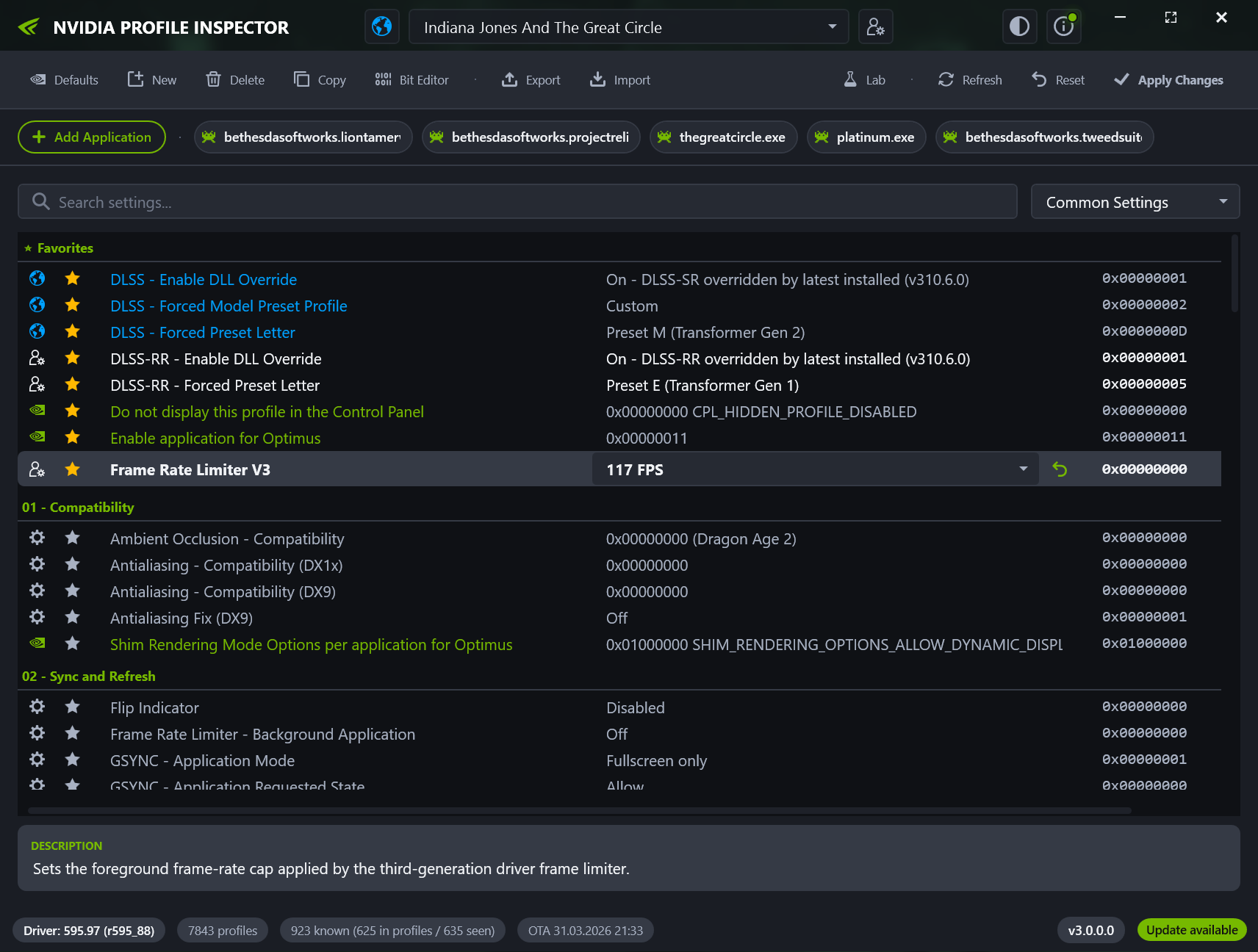Image resolution: width=1258 pixels, height=952 pixels.
Task: Unfavorite the Enable application for Optimus star
Action: 72,437
